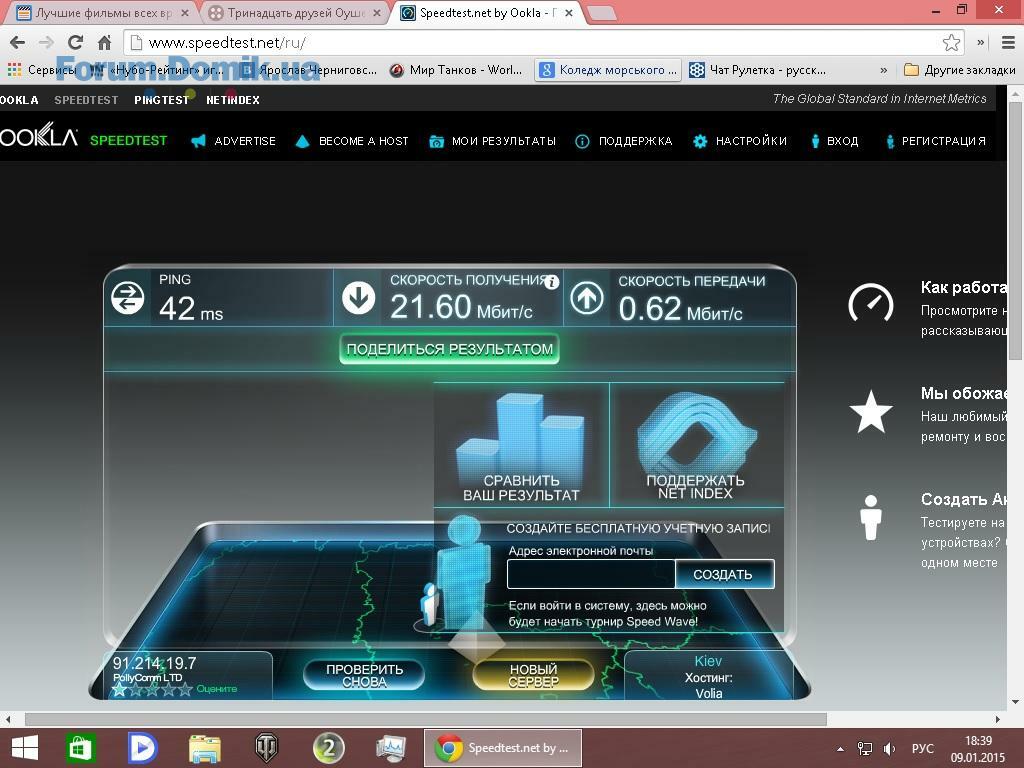Click the info icon near СКОРОСТЬ ПОЛУЧЕНИЯ

[x=552, y=282]
